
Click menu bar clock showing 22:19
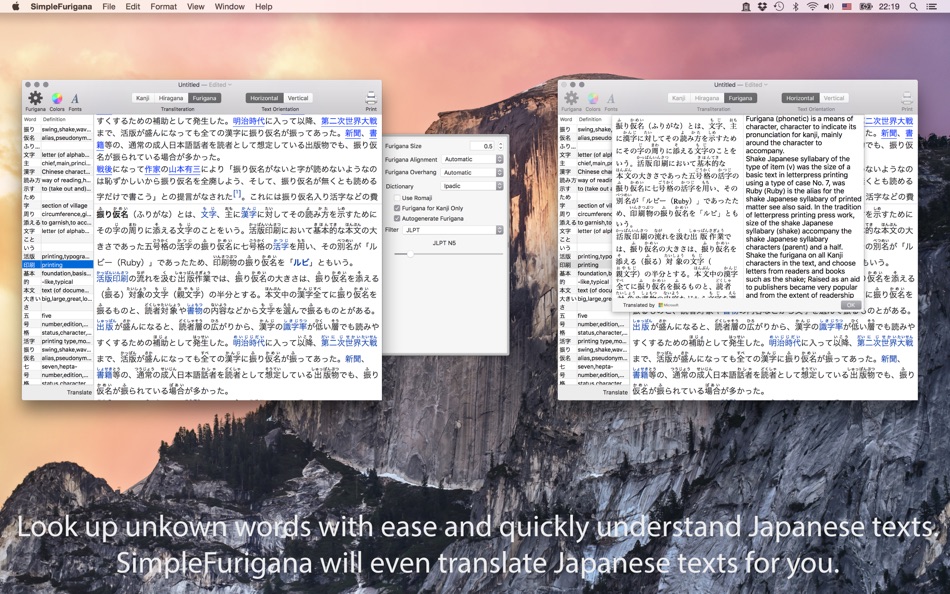[889, 7]
